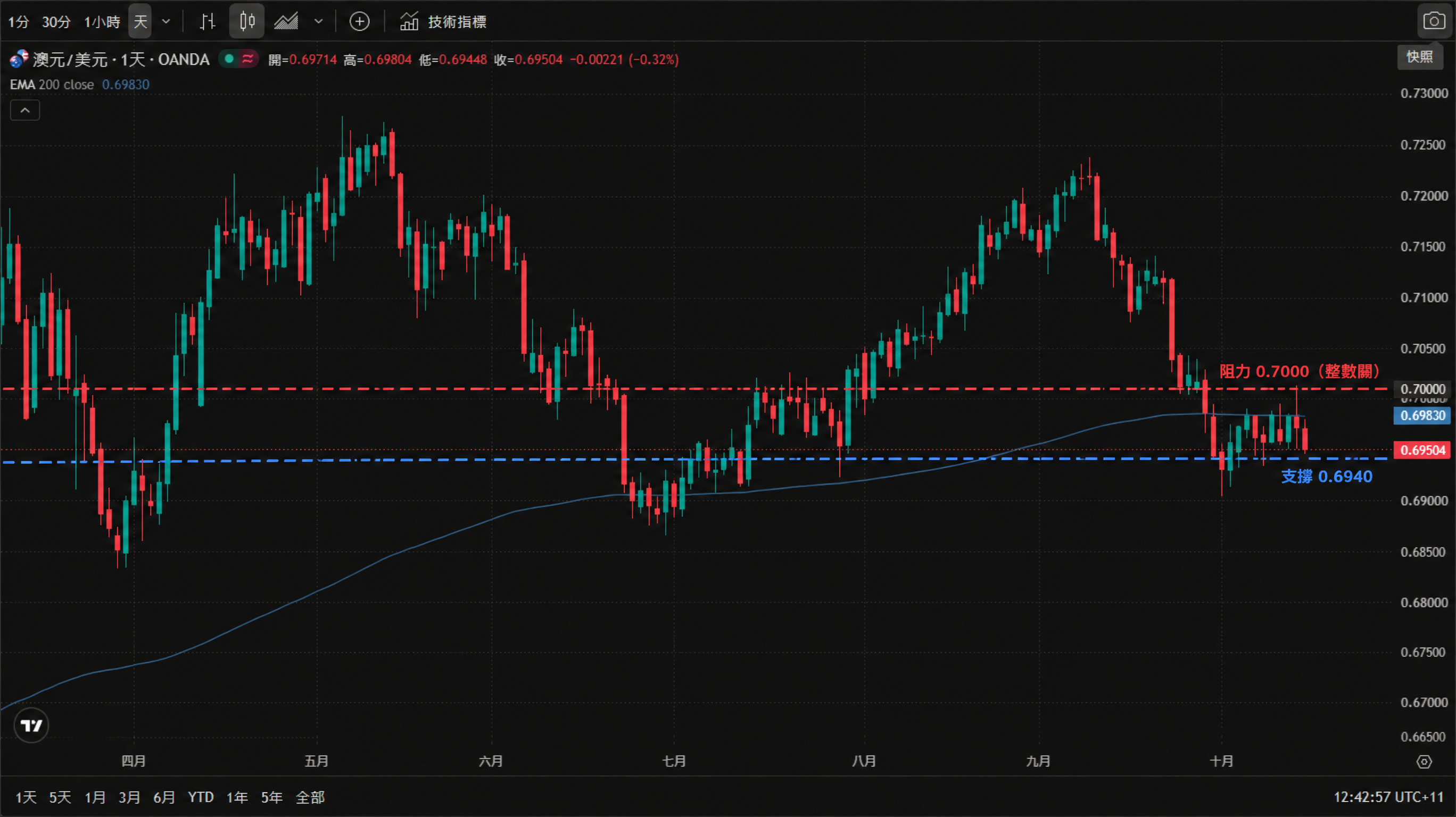
Task: Set range to 全部
Action: pos(310,798)
